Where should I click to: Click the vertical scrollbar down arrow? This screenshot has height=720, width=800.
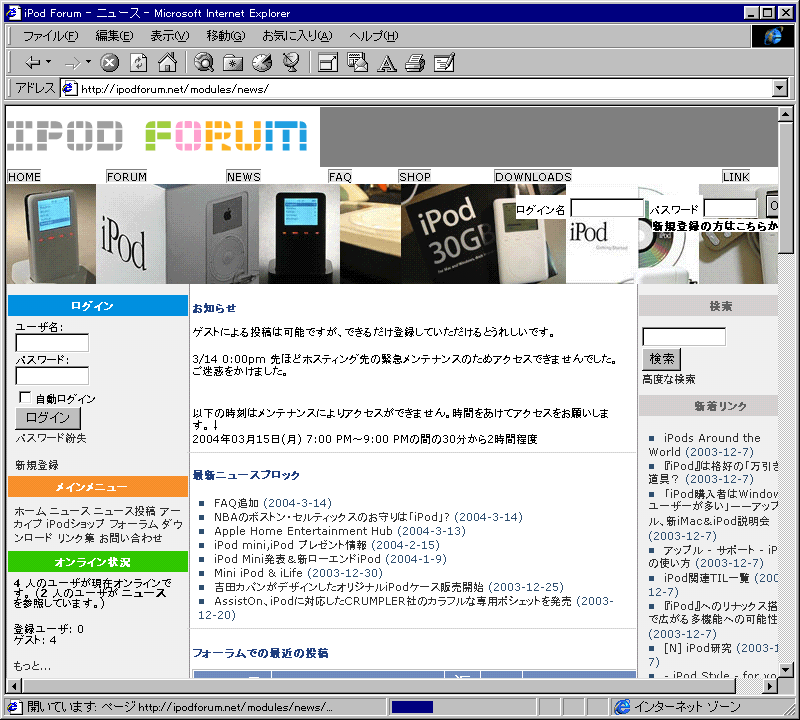(x=786, y=669)
